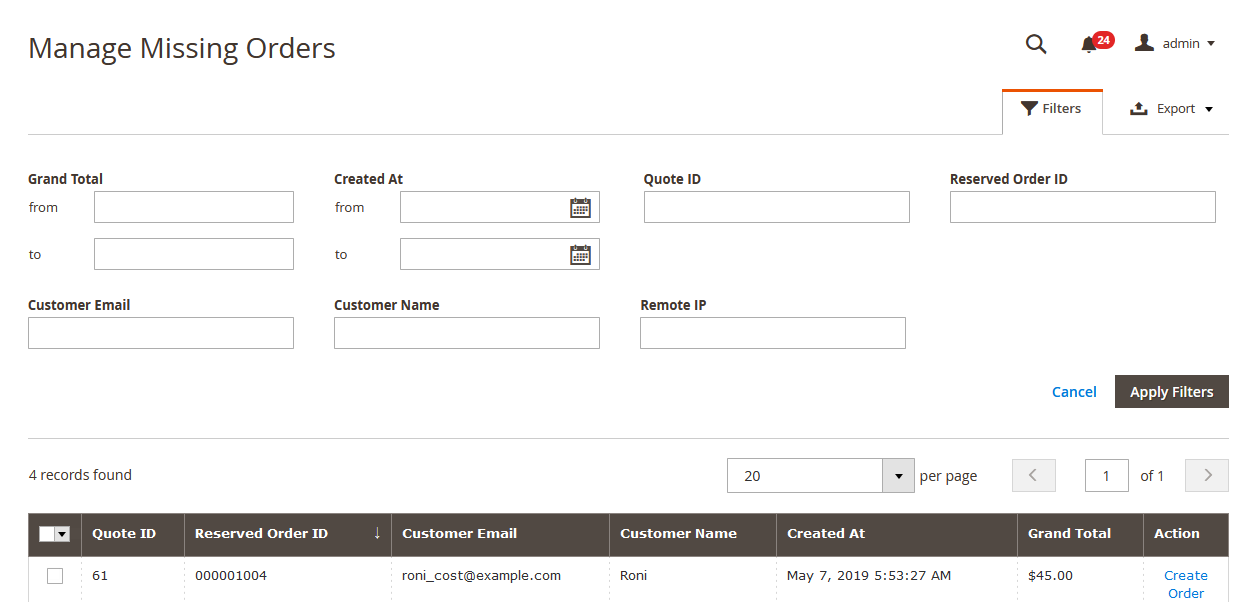Viewport: 1242px width, 602px height.
Task: Click Create Order link for Roni
Action: coord(1185,584)
